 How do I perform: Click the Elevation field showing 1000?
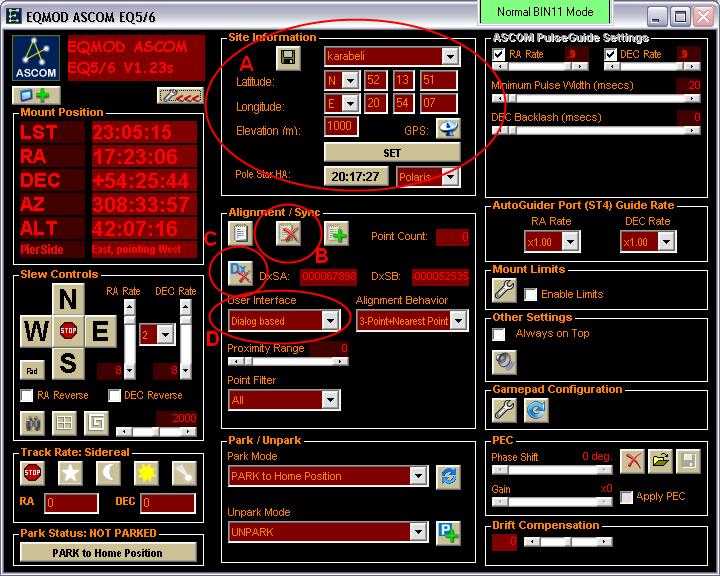point(341,127)
